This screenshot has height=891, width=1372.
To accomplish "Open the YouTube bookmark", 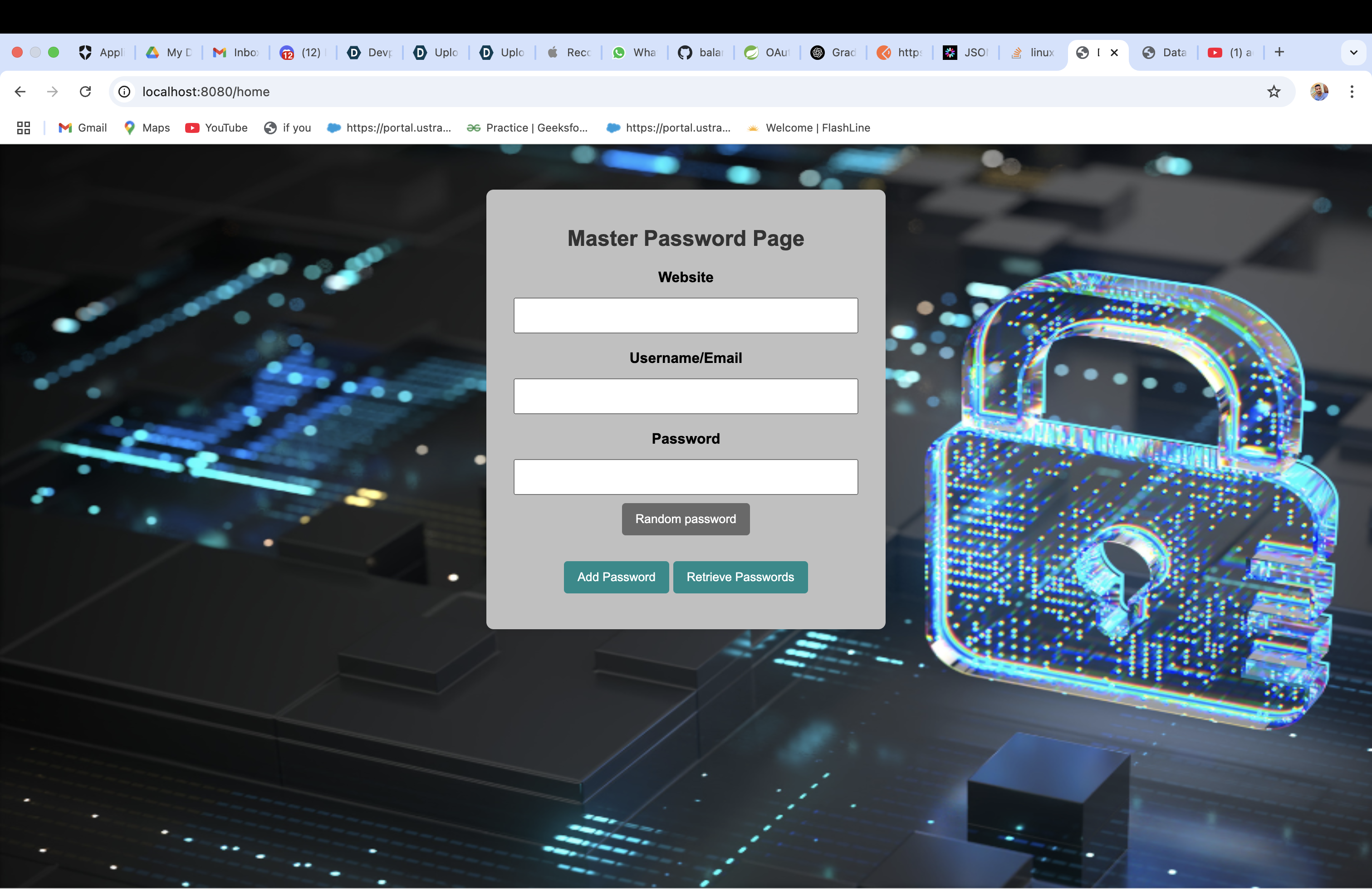I will pos(216,128).
